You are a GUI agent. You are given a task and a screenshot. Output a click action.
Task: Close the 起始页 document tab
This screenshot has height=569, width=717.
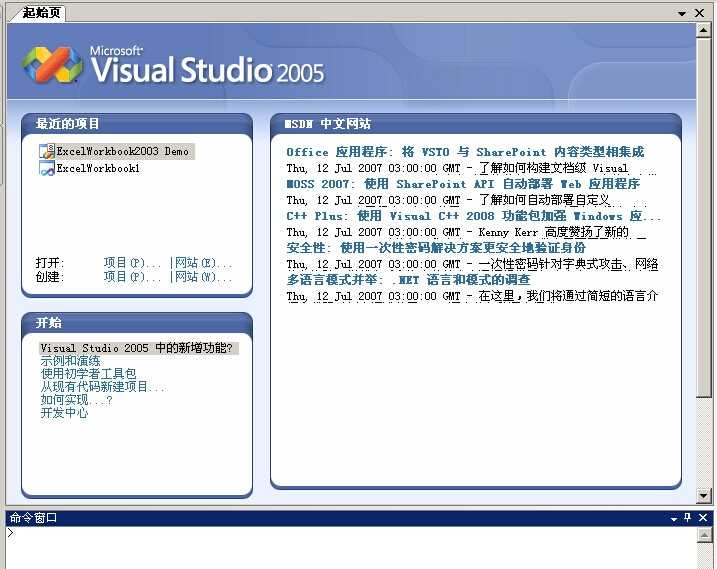(x=699, y=13)
